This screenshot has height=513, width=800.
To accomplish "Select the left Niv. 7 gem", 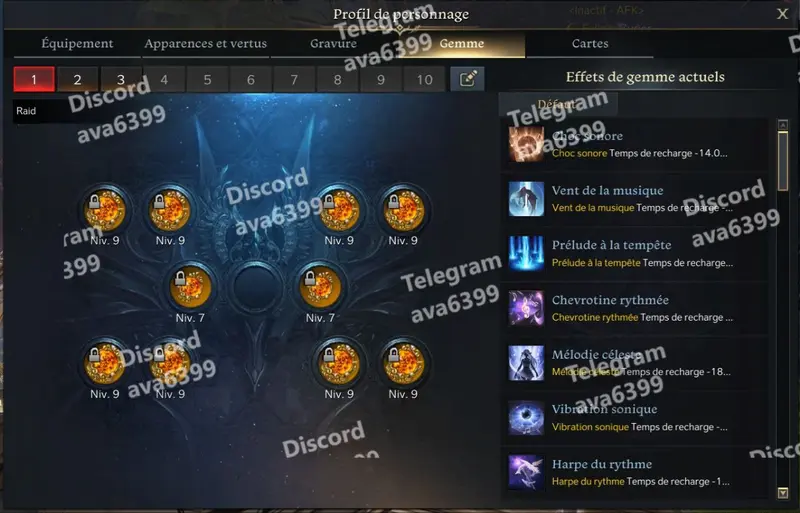I will [x=190, y=287].
